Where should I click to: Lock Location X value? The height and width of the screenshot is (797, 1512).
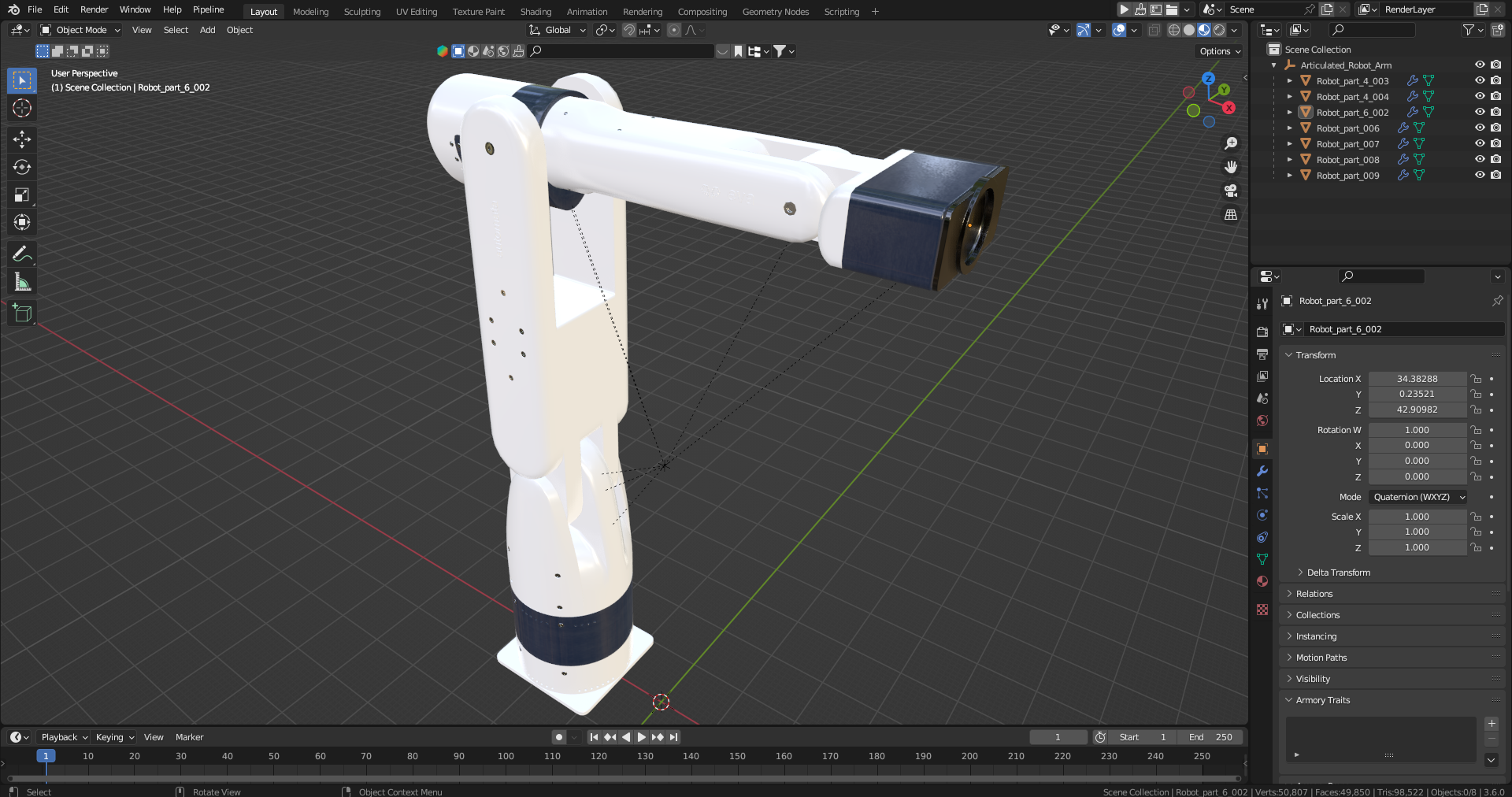[1476, 379]
